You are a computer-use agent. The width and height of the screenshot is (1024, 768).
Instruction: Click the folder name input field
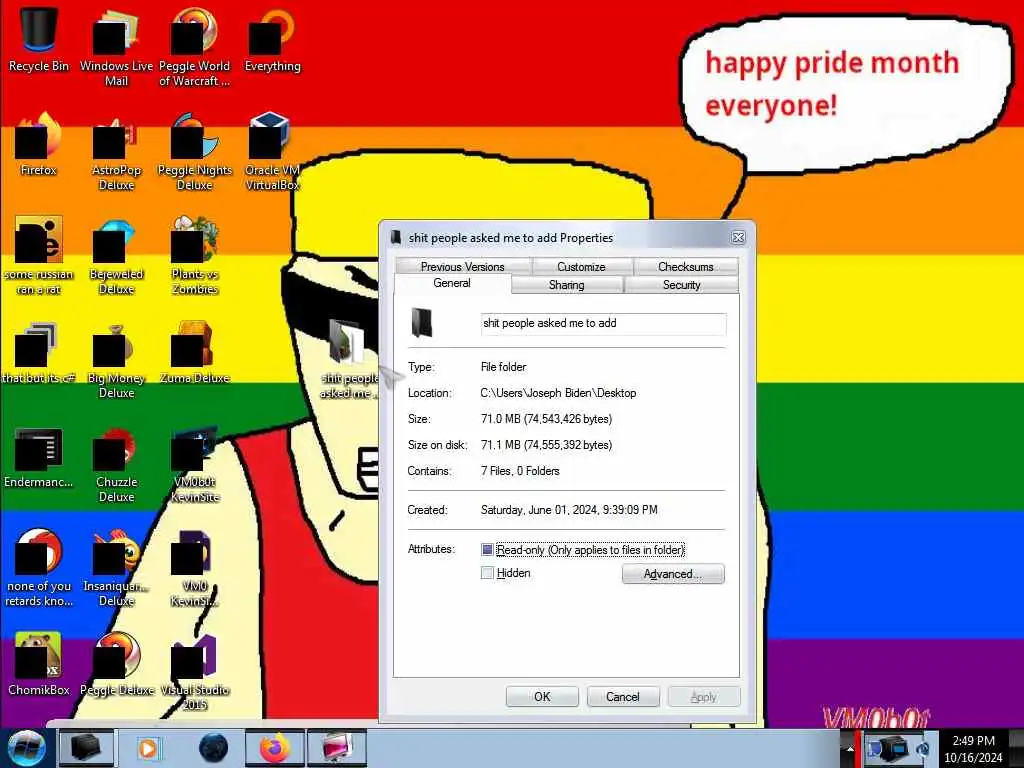(603, 323)
